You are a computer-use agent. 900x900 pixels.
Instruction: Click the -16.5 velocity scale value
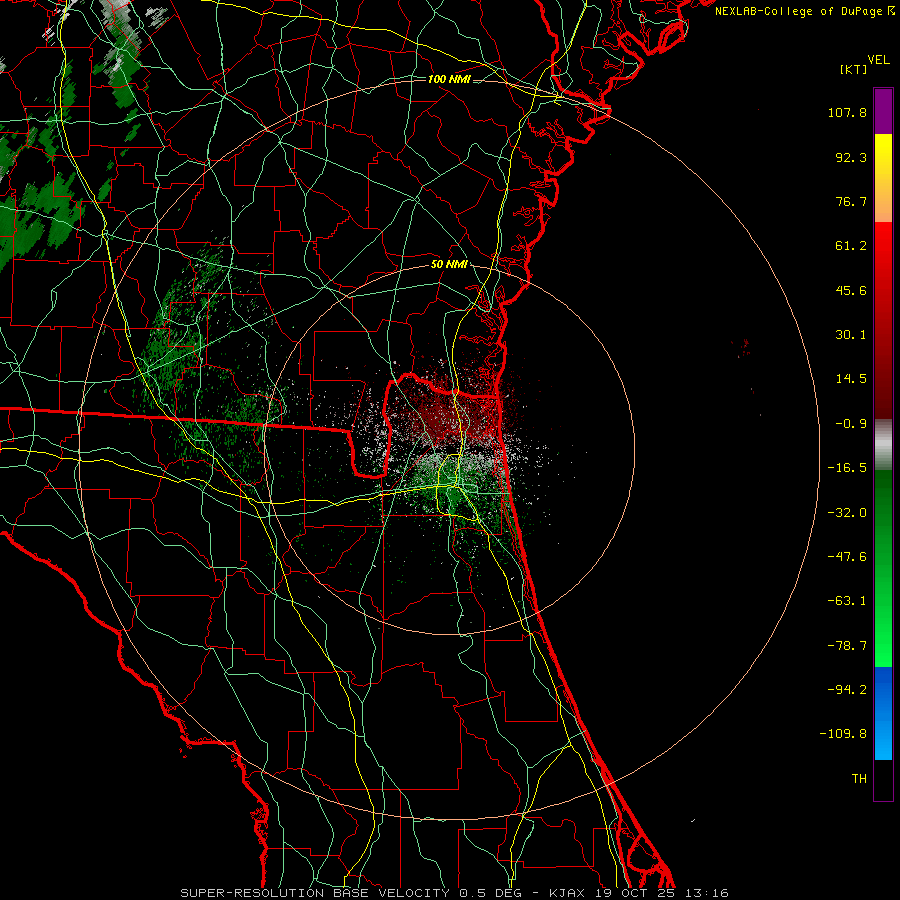pos(847,468)
